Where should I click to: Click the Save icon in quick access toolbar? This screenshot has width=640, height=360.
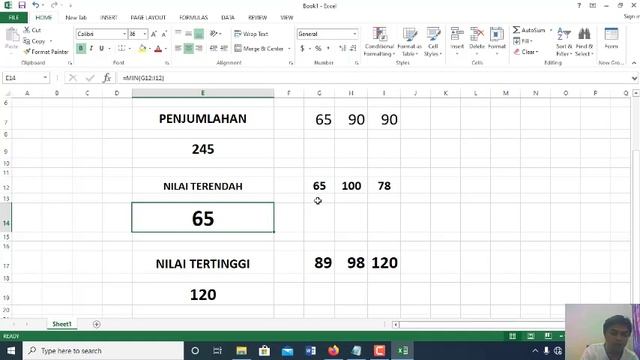tap(22, 5)
